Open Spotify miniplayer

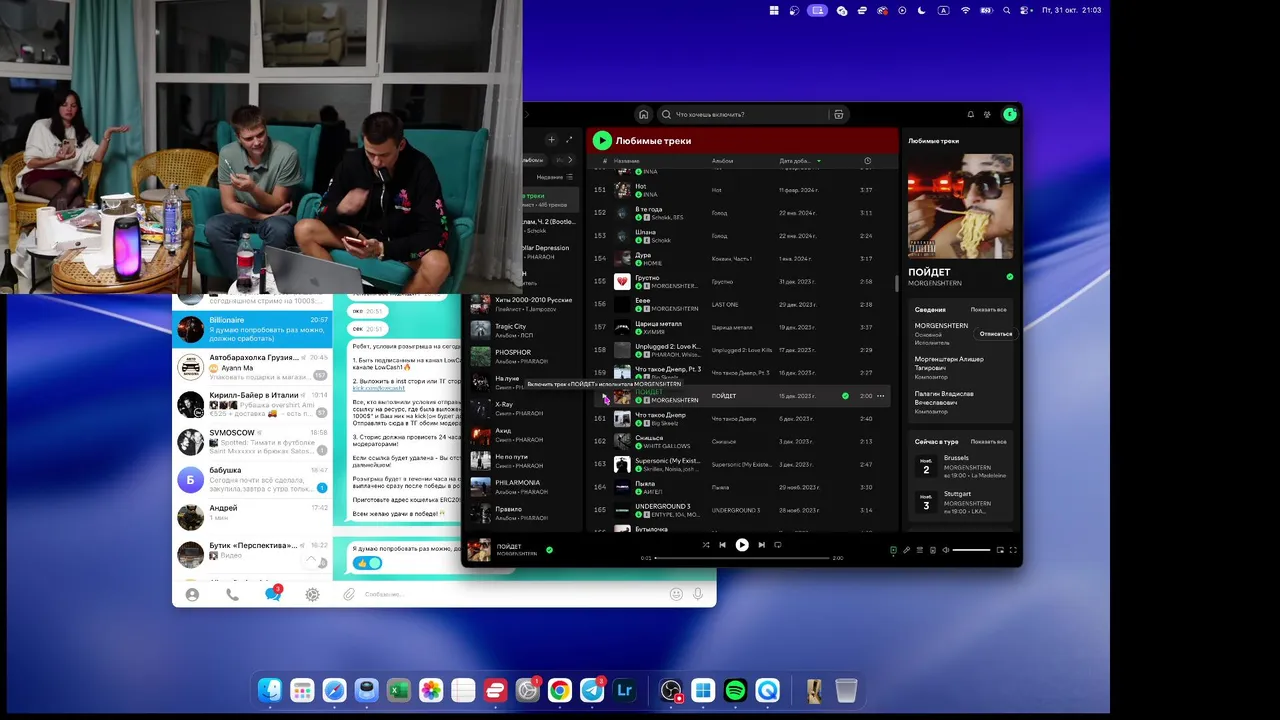click(x=999, y=550)
